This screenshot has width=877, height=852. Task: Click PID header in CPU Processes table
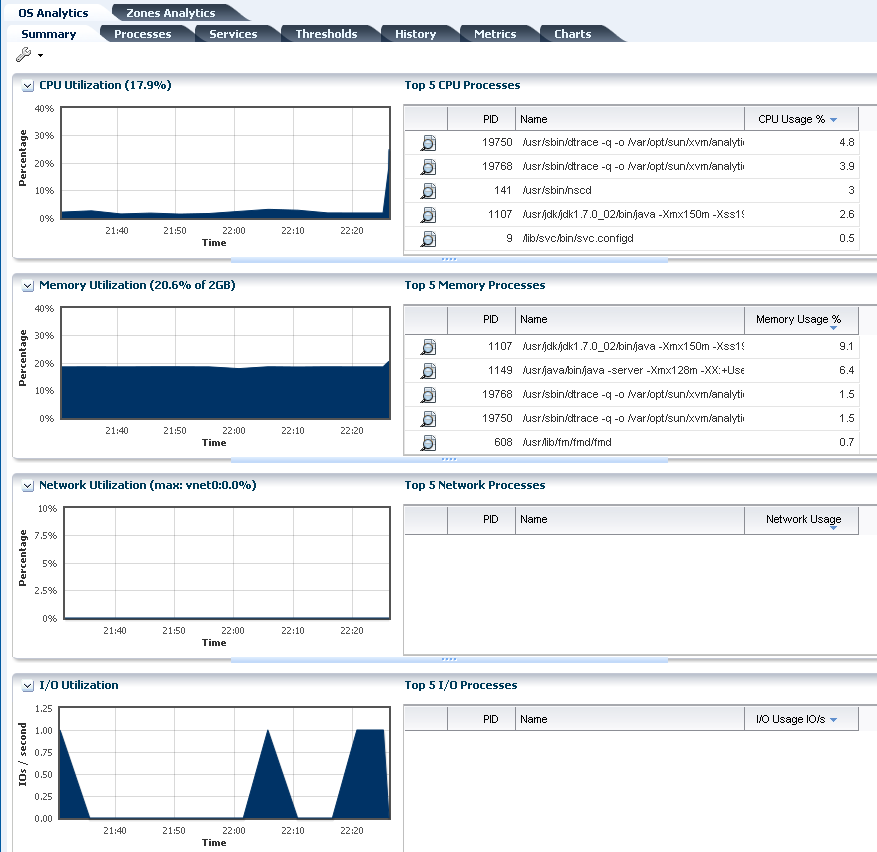[482, 119]
